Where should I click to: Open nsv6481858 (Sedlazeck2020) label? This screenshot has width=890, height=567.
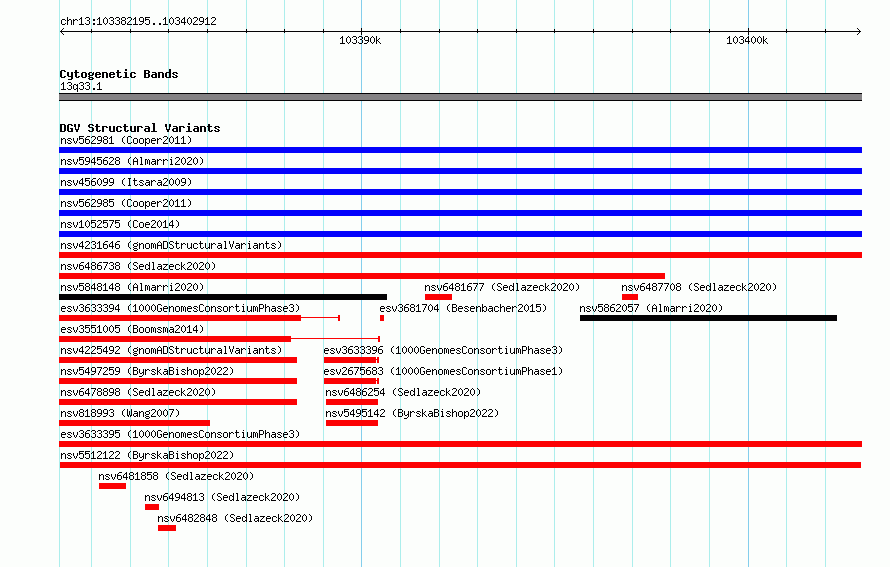point(177,476)
